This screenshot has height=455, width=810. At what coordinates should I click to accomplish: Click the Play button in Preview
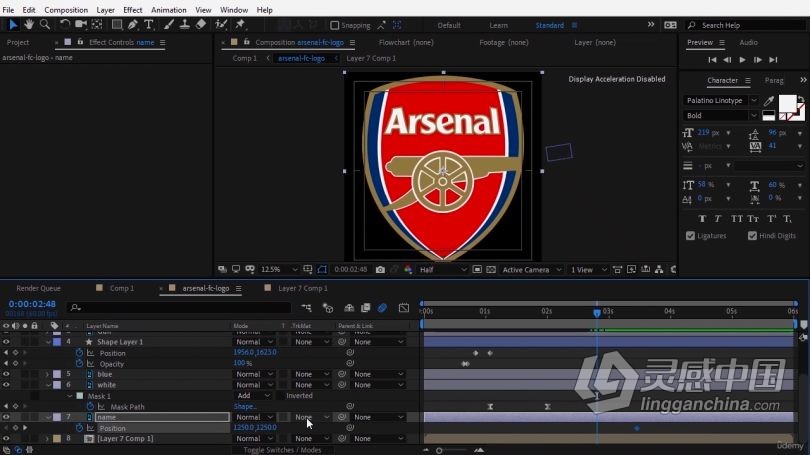point(742,60)
